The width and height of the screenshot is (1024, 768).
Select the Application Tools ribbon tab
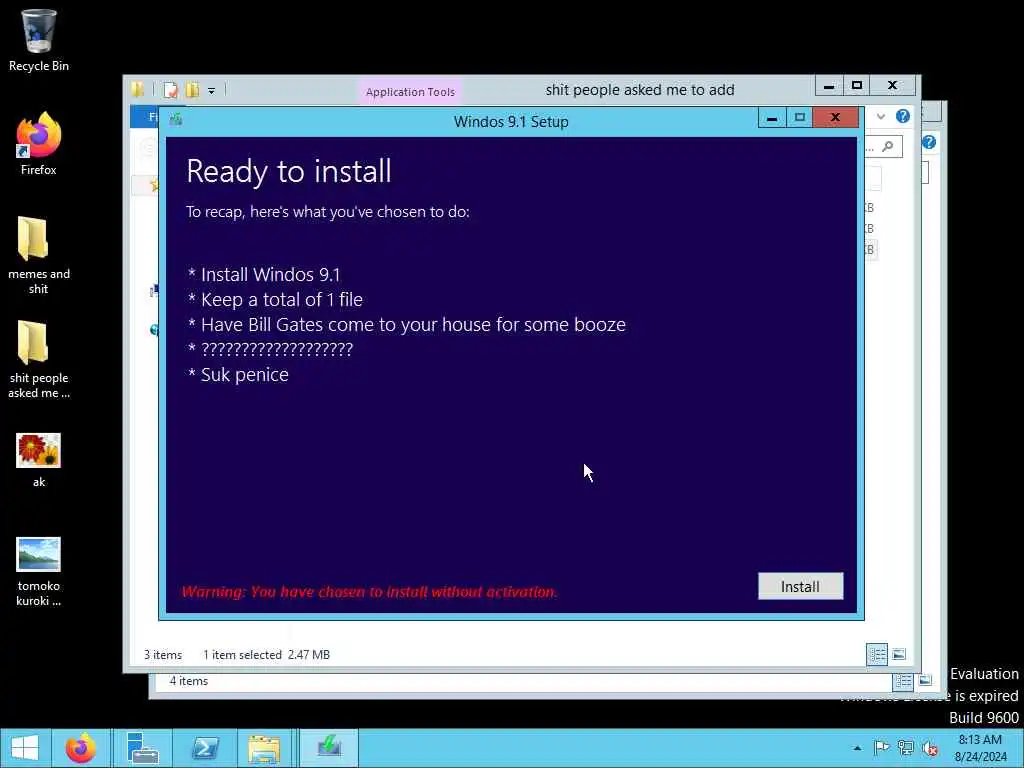click(410, 92)
